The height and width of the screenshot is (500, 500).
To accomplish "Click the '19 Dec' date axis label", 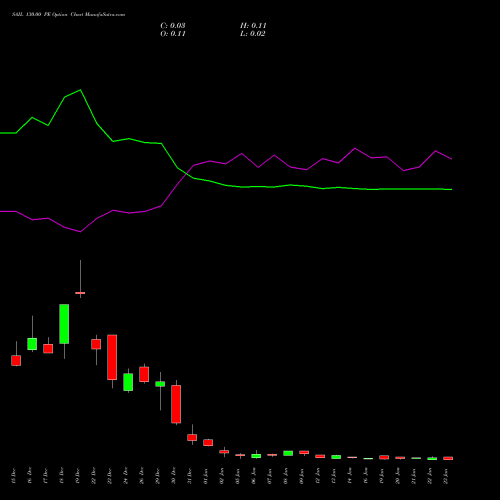I will [x=78, y=476].
